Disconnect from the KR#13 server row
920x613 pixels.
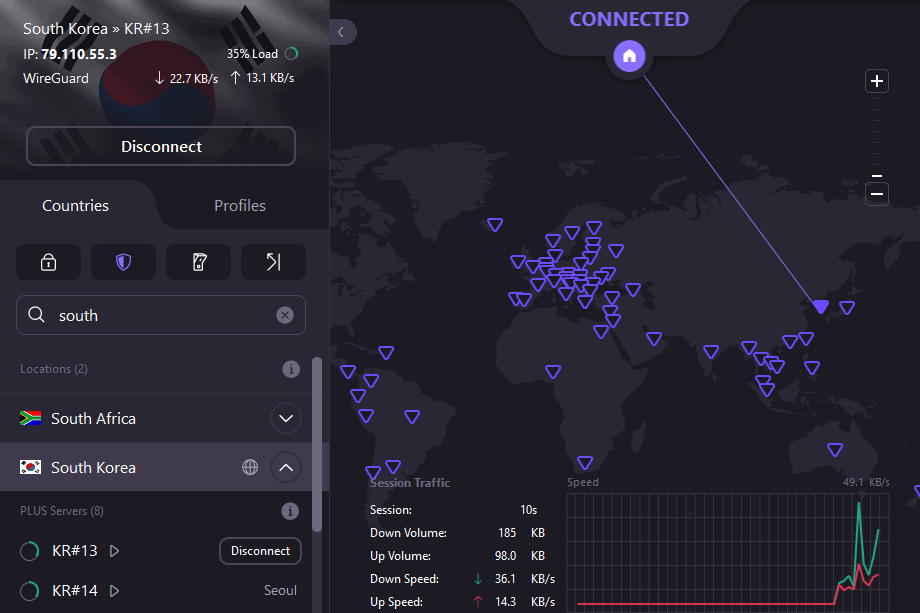tap(260, 551)
